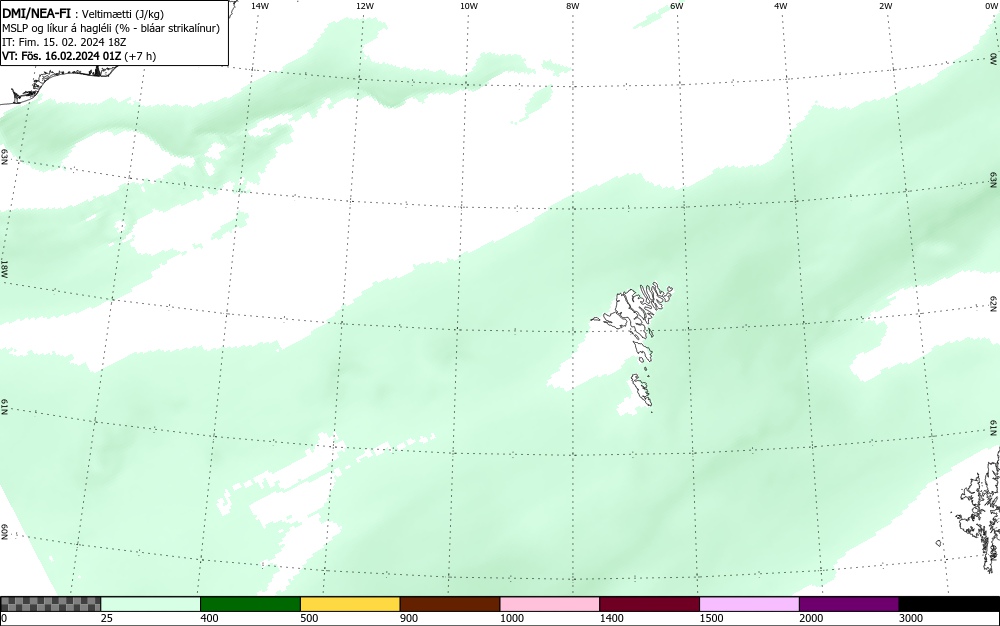Screen dimensions: 1000x626
Task: Click the "60N" latitude label on left edge
Action: (4, 532)
